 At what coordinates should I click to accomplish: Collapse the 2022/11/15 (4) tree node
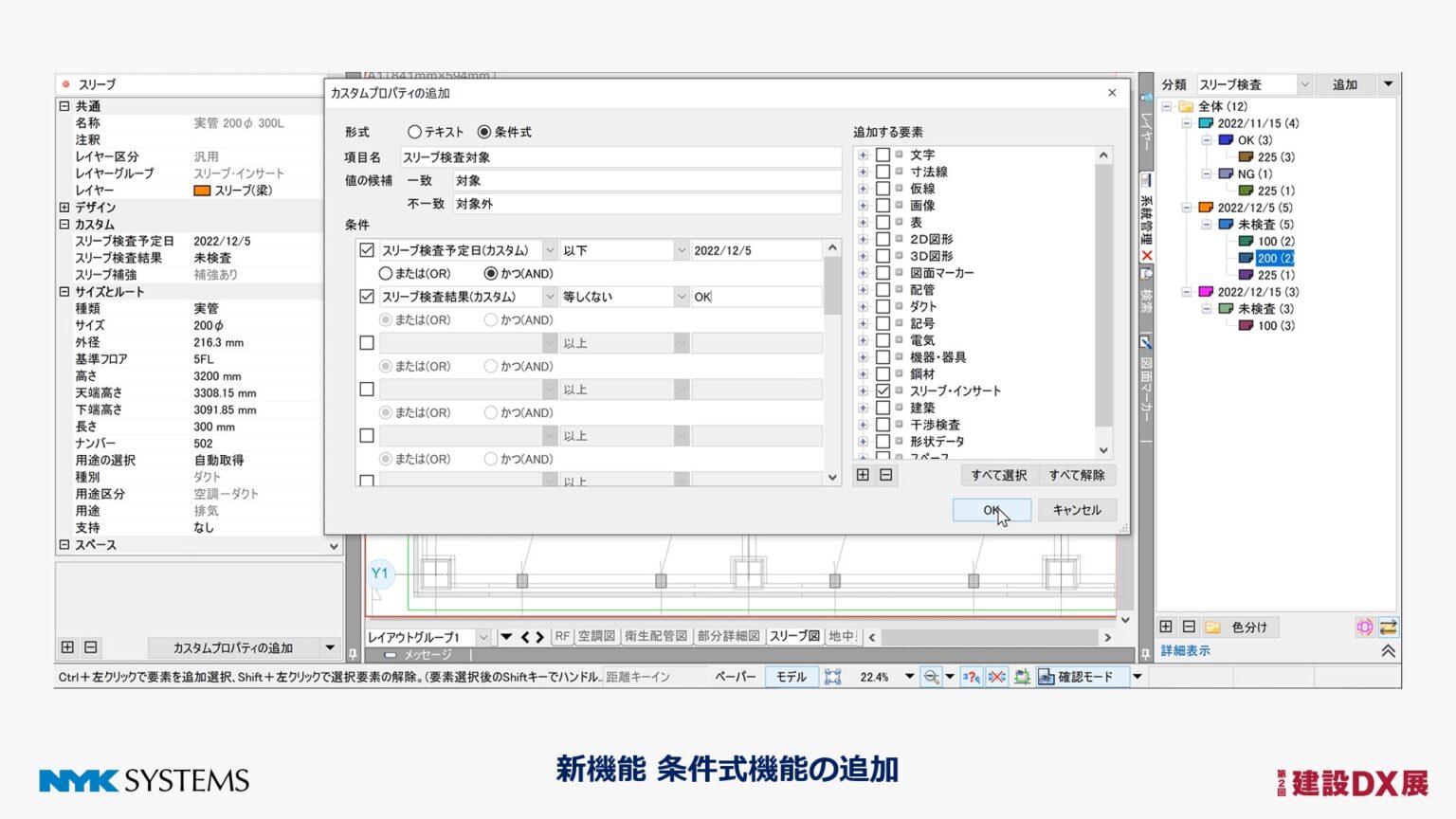[1186, 123]
